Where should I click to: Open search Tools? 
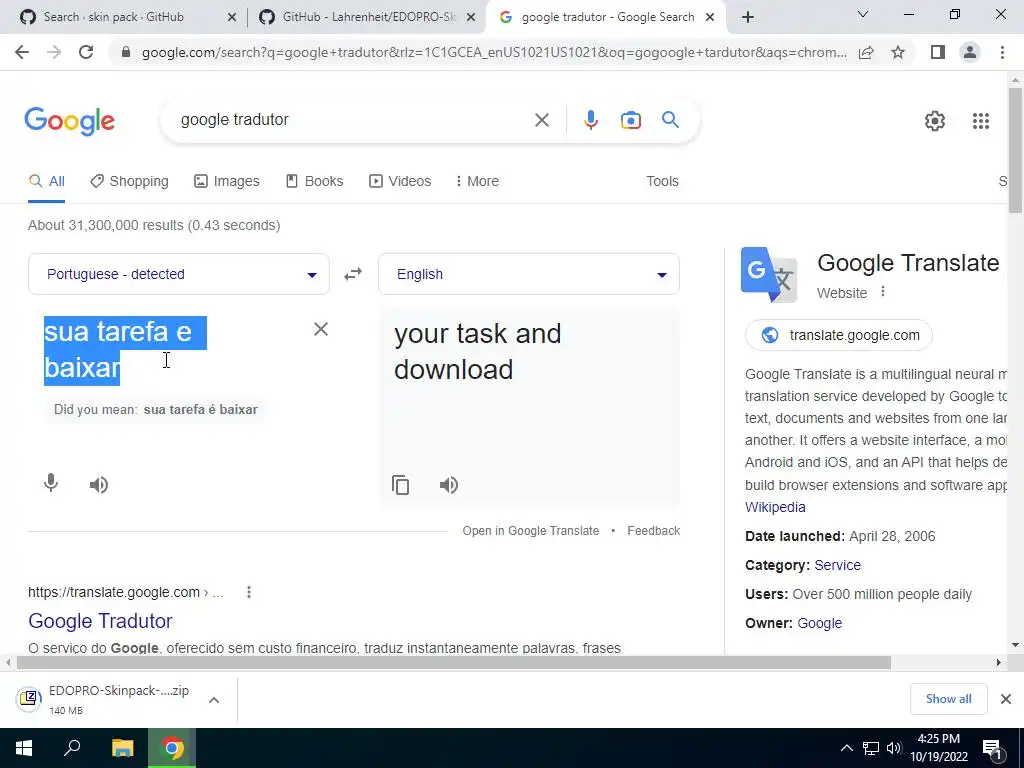tap(662, 181)
